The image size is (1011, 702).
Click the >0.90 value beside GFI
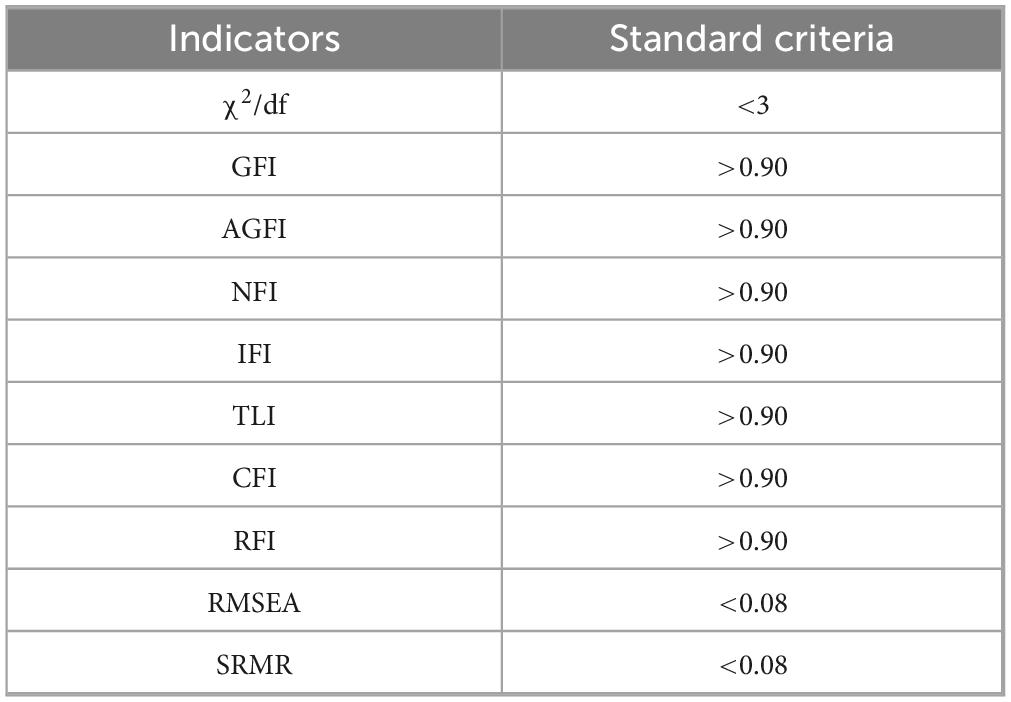point(752,167)
